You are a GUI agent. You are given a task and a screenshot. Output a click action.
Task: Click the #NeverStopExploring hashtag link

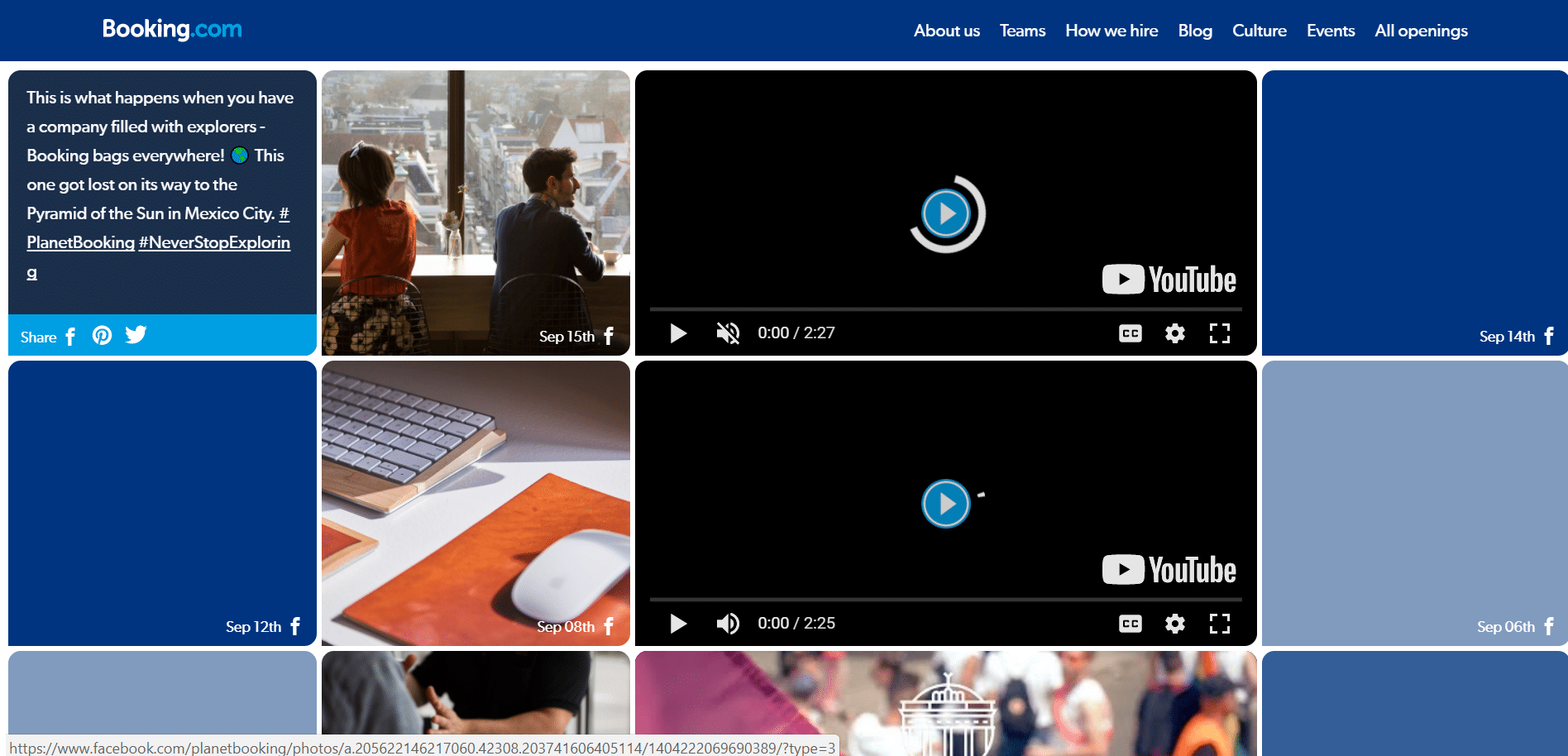tap(214, 243)
